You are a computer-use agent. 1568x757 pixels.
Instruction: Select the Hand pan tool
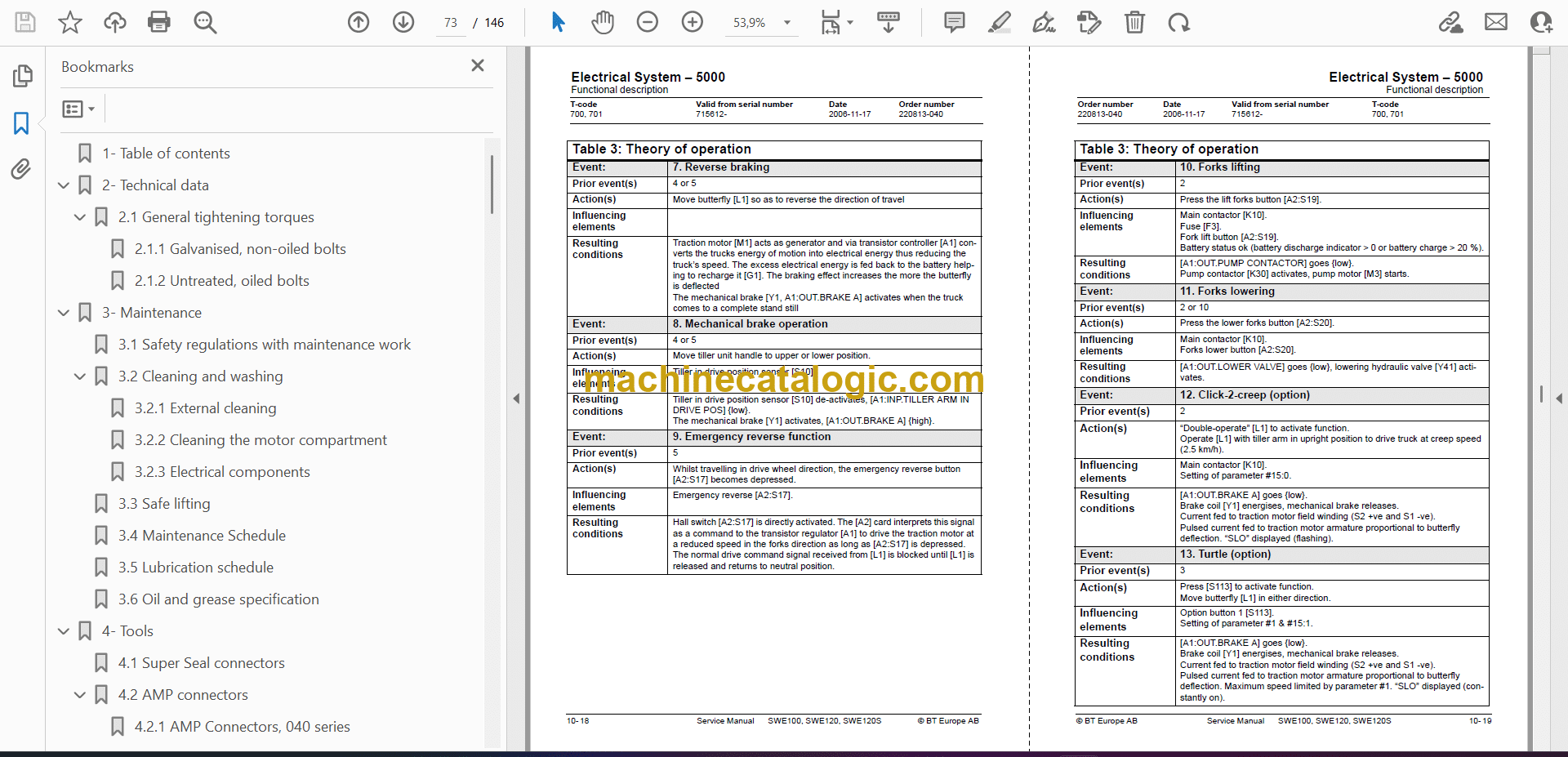(x=603, y=22)
